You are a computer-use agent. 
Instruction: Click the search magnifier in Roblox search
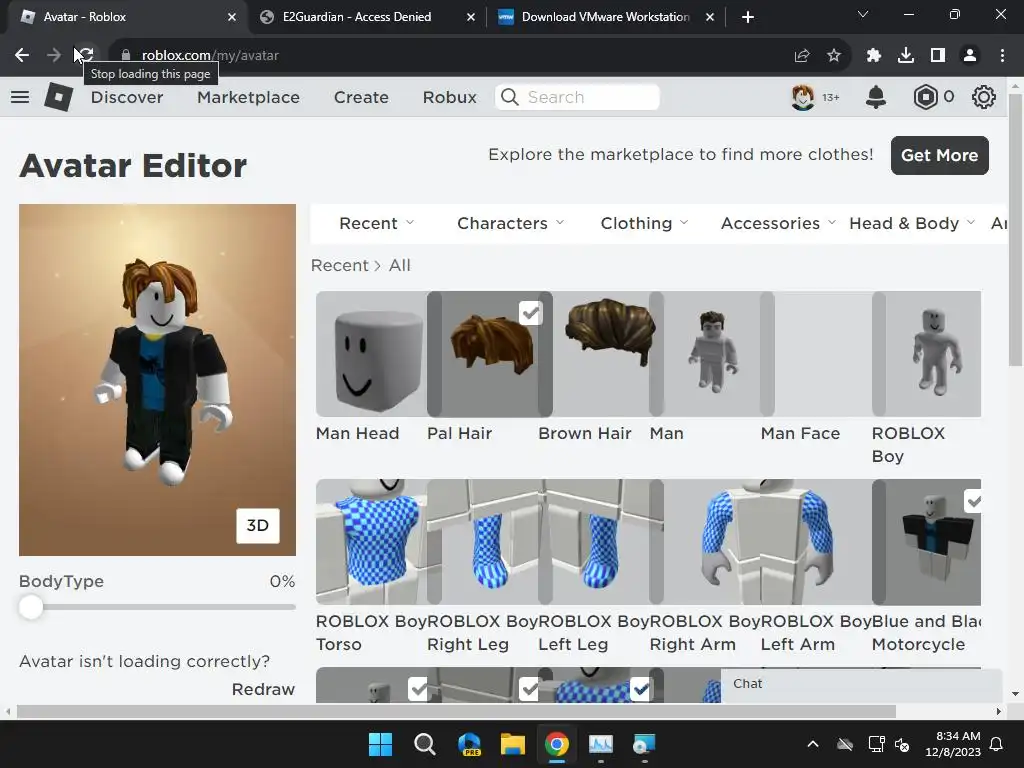(x=510, y=97)
